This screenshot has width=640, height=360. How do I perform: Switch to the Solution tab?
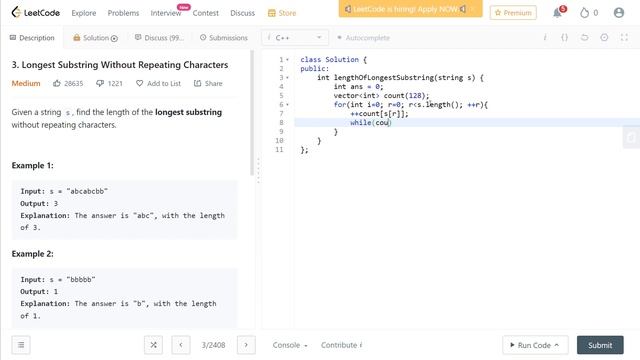click(96, 38)
